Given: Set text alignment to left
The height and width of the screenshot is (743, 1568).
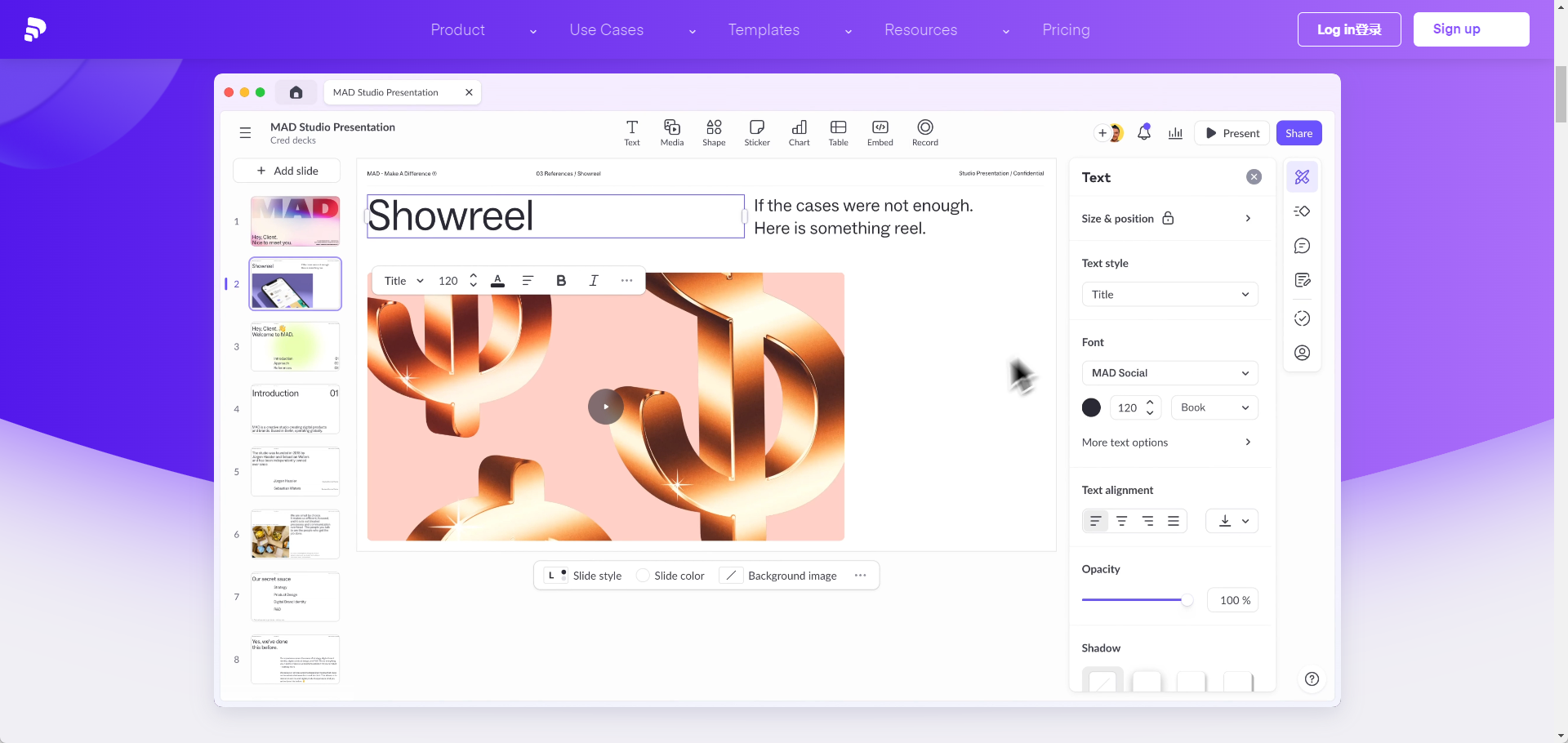Looking at the screenshot, I should point(1096,521).
